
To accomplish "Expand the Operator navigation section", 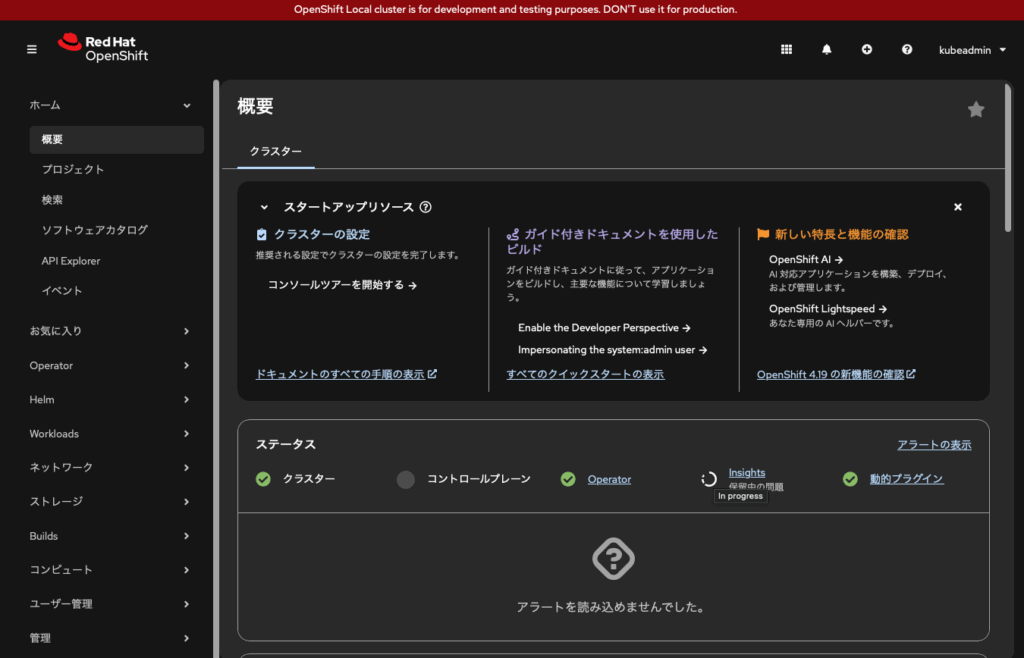I will (x=109, y=366).
